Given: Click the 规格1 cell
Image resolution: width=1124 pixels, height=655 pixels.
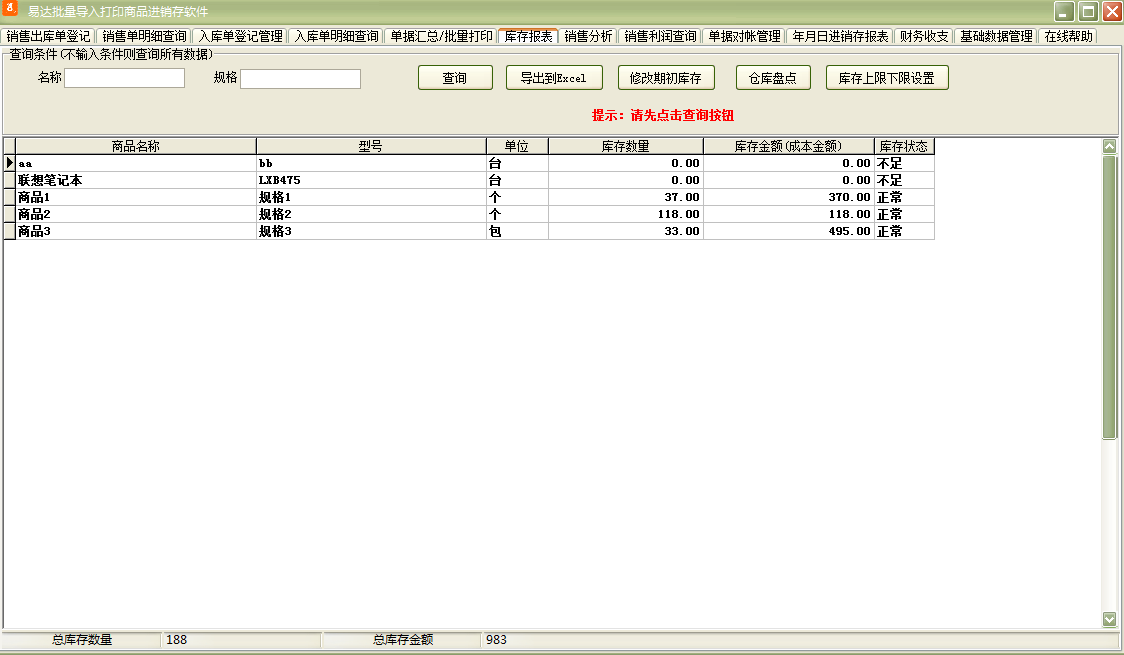Looking at the screenshot, I should (x=371, y=197).
